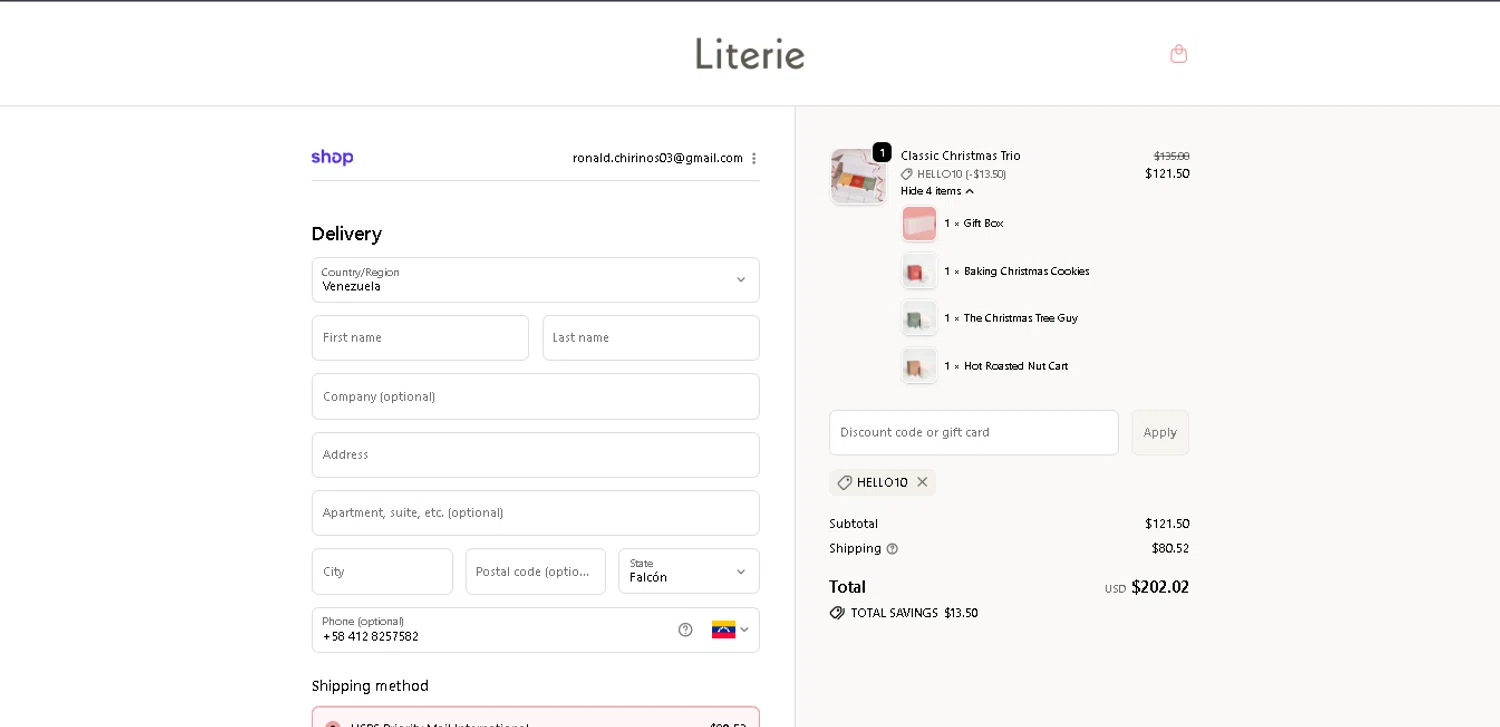Click the Delivery heading
The height and width of the screenshot is (727, 1500).
pos(346,234)
